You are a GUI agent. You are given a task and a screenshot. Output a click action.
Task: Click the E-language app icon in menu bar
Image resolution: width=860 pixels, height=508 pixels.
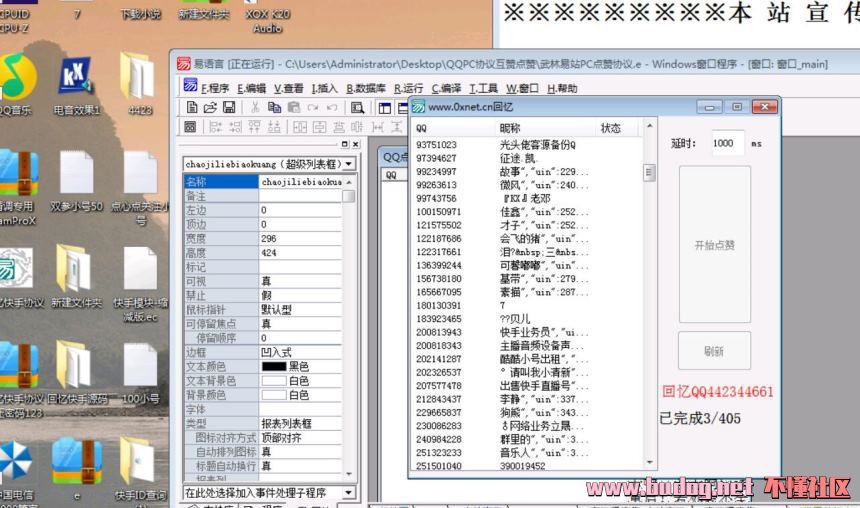190,85
